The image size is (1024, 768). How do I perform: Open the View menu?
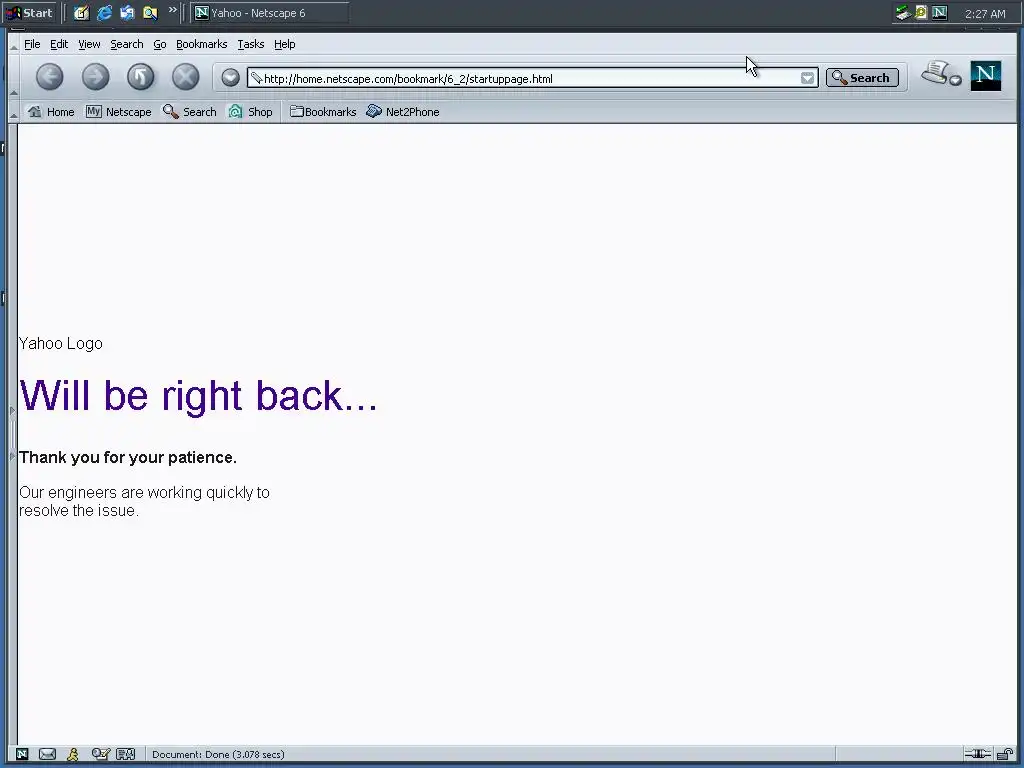pos(89,44)
